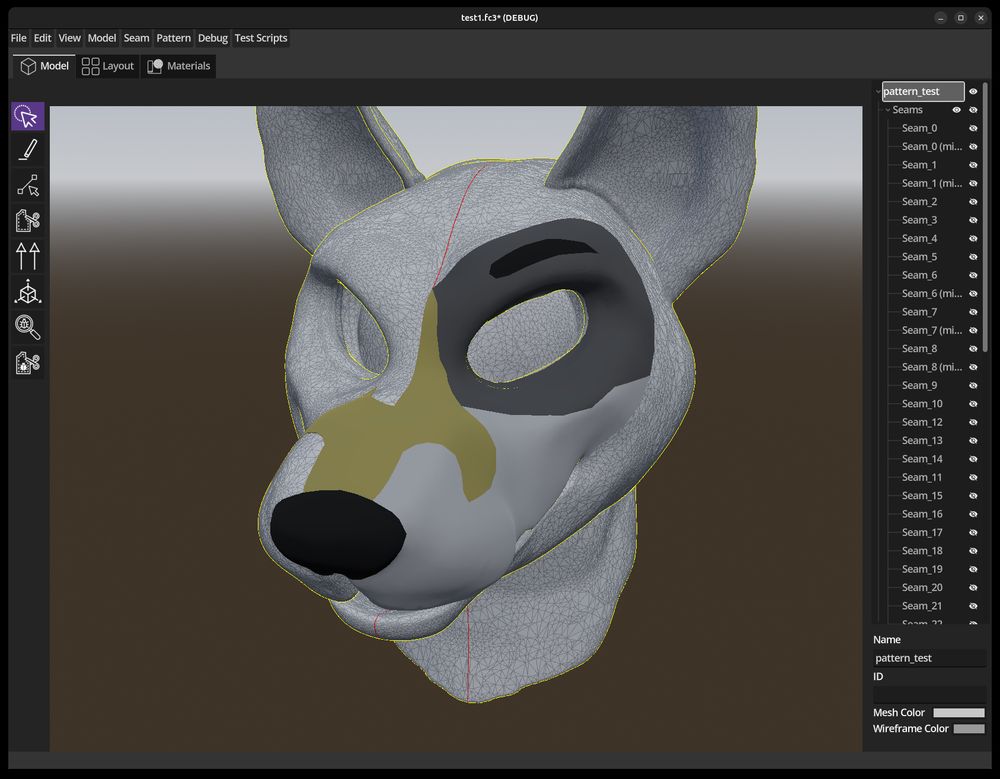Select Seam_6 in the seam list
1000x779 pixels.
click(x=919, y=275)
